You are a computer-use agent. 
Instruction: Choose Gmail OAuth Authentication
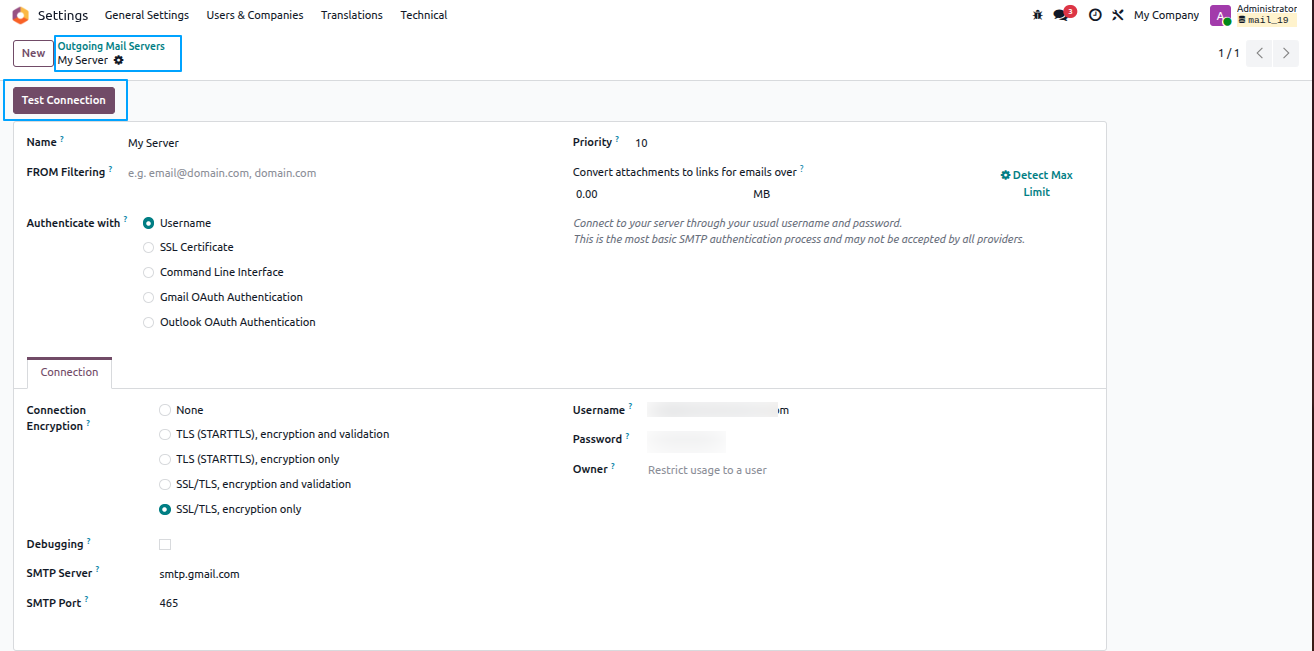click(149, 297)
